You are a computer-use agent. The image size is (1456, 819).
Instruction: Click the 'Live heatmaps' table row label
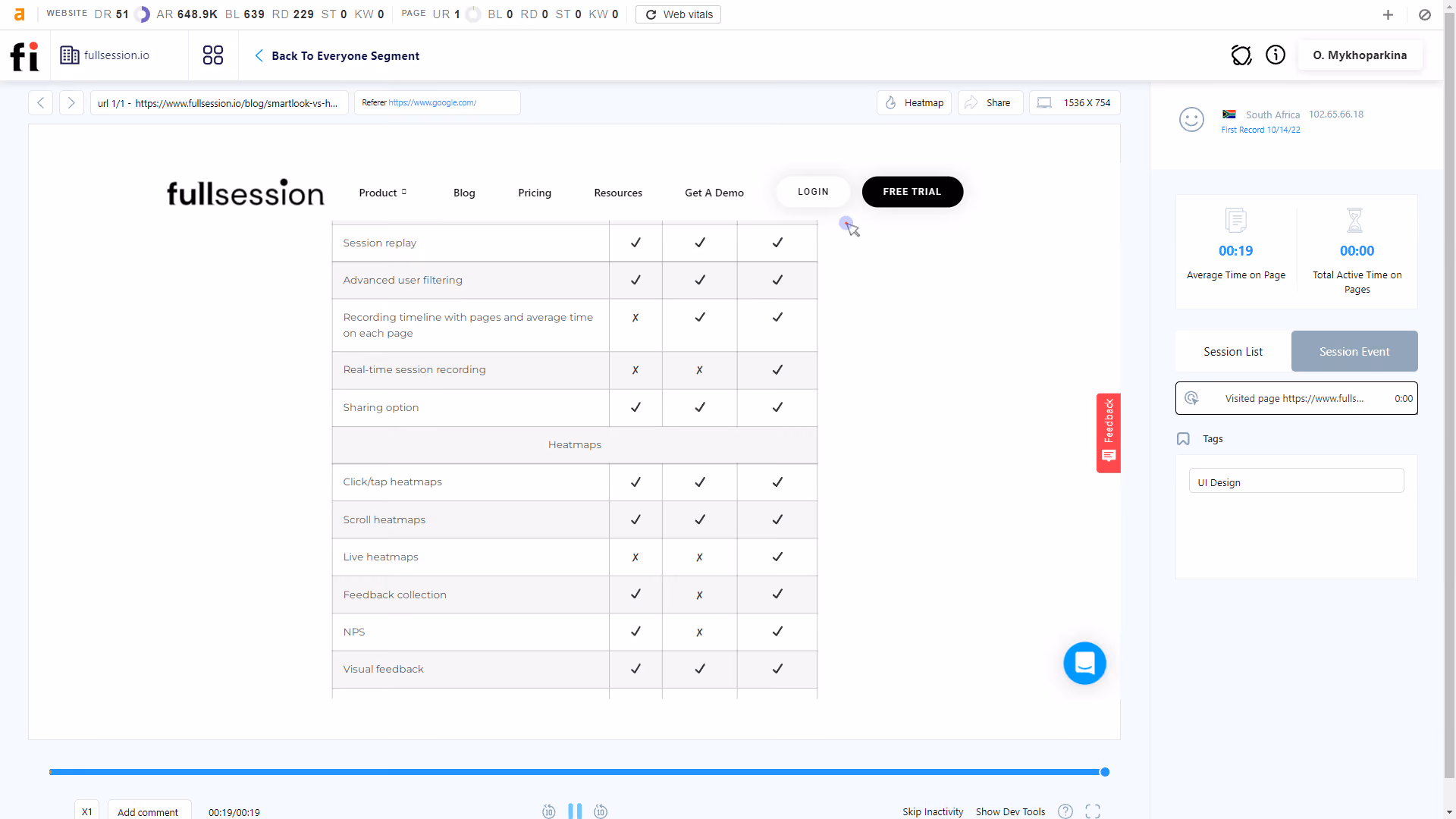(381, 557)
